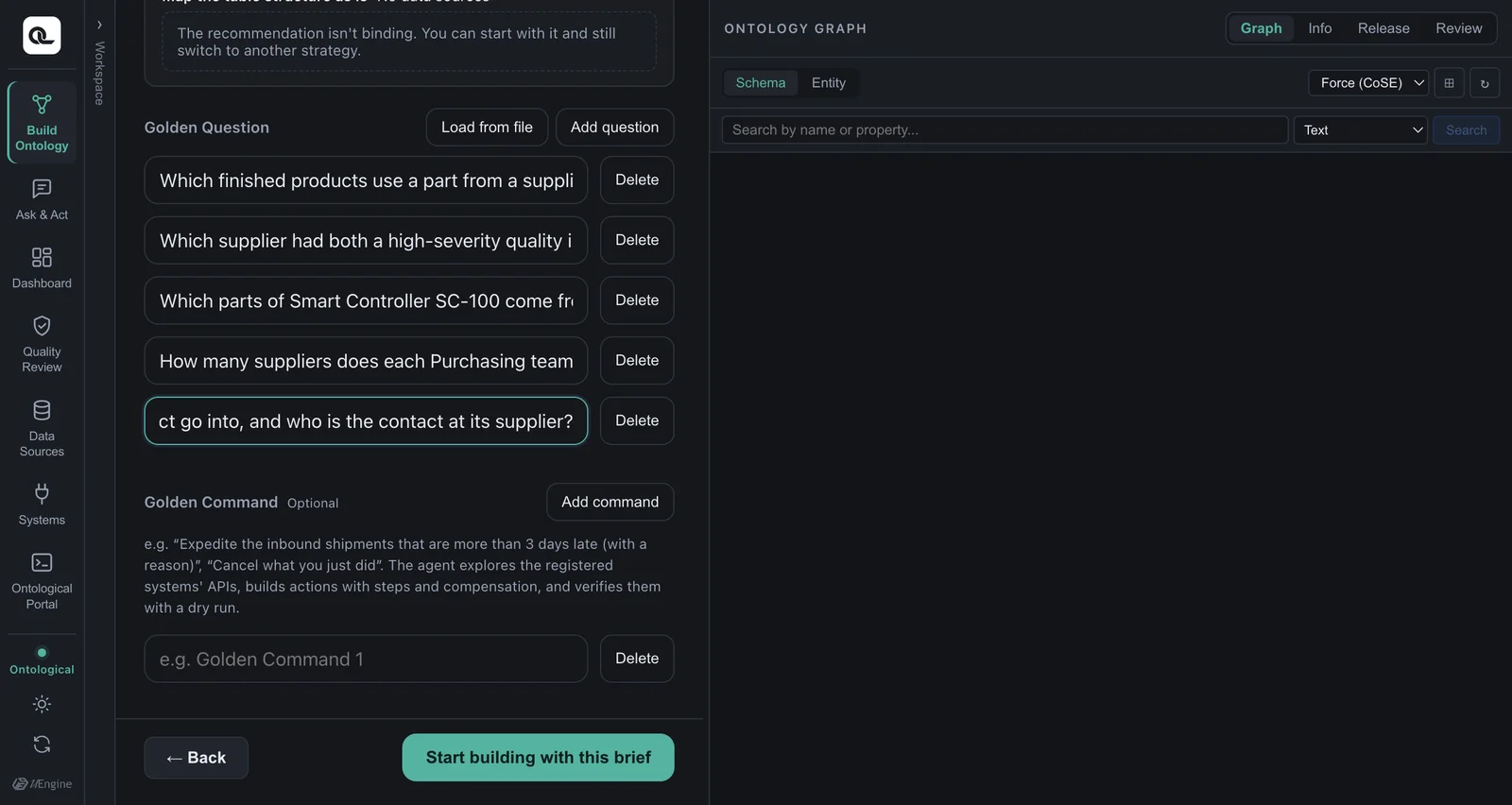Switch to the Review tab

click(x=1459, y=28)
